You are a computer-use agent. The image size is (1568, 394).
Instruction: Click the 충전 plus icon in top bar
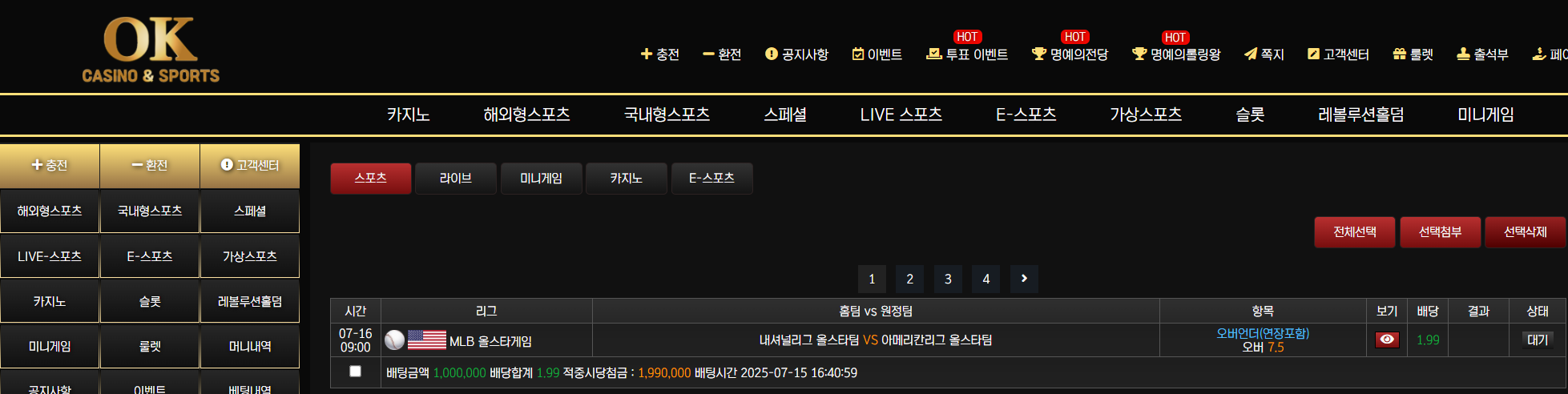tap(647, 54)
